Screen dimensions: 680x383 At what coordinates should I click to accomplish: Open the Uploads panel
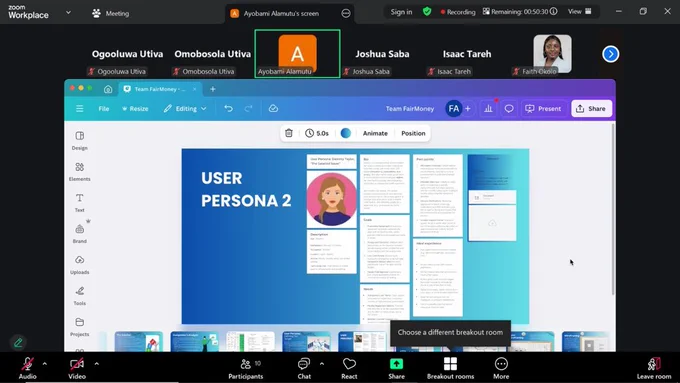pyautogui.click(x=79, y=265)
